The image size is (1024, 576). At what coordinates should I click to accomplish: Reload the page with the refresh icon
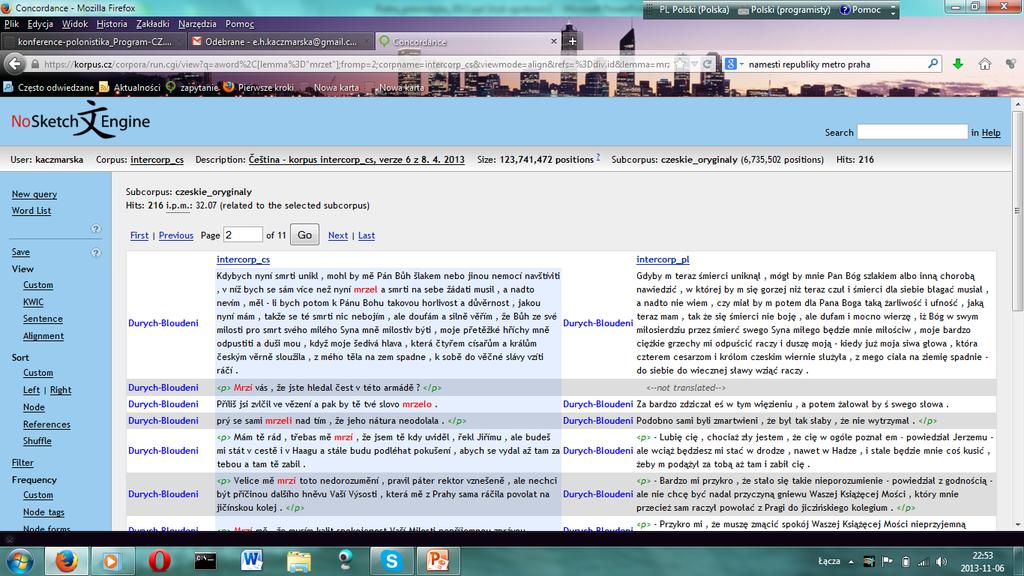(707, 64)
